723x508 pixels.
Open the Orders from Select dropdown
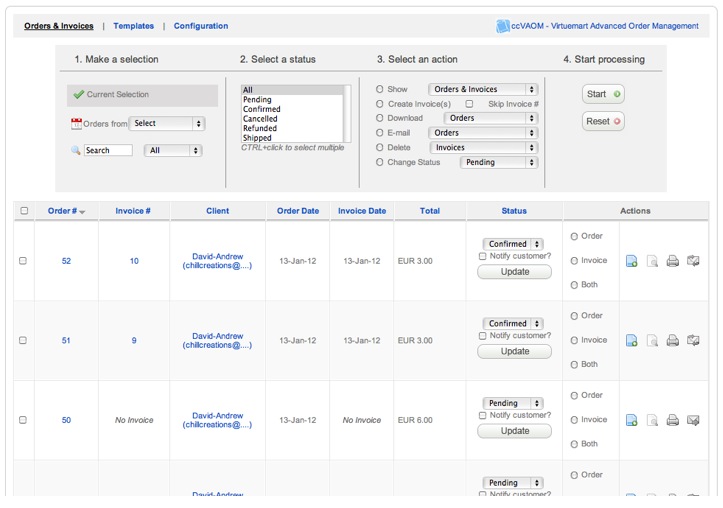pos(167,124)
